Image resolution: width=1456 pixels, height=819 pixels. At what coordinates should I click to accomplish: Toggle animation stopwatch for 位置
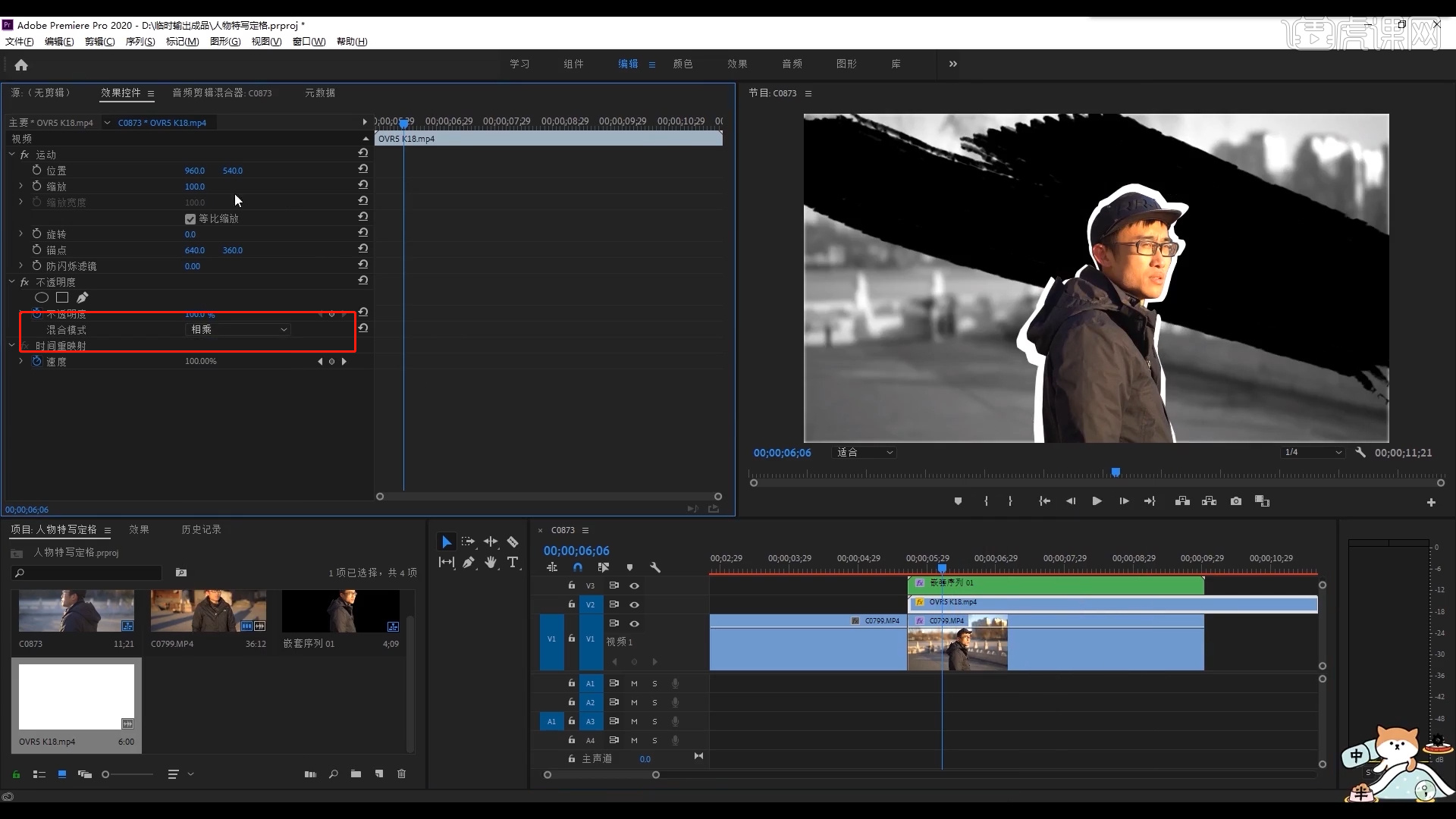point(36,170)
